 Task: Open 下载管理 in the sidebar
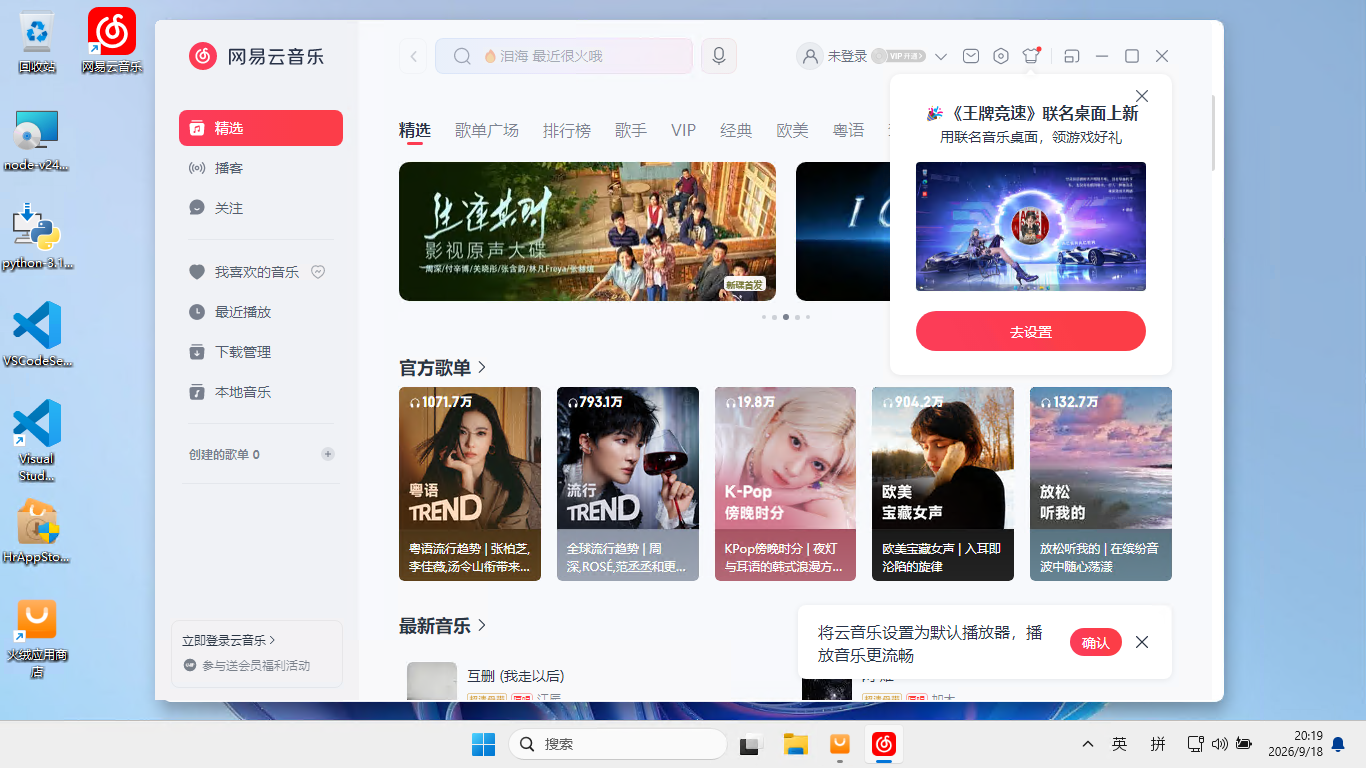[x=261, y=352]
